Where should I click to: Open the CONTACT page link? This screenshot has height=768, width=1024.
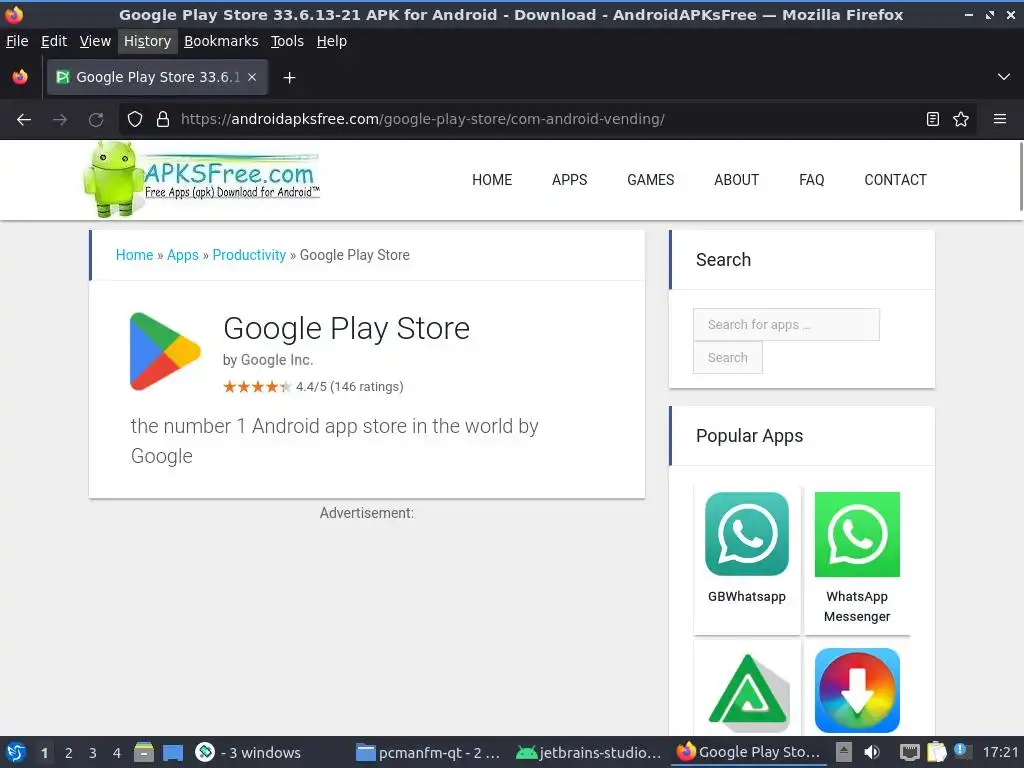895,180
